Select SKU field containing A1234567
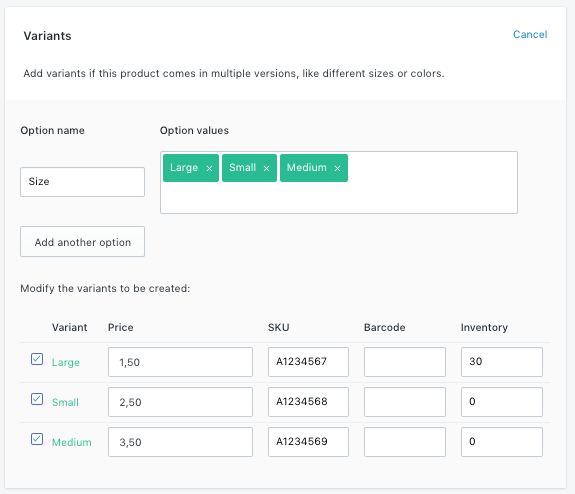The width and height of the screenshot is (575, 494). click(x=308, y=362)
